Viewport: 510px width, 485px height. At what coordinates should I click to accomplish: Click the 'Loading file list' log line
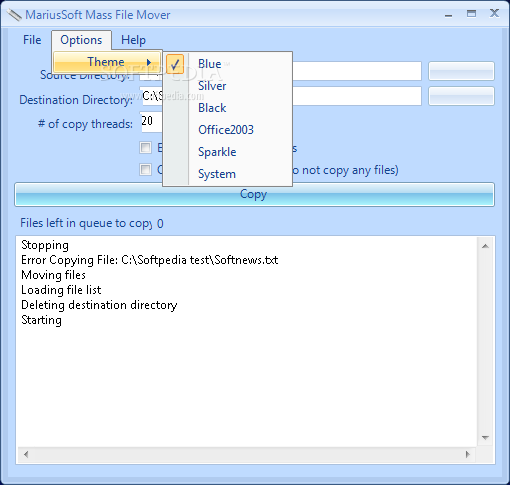[61, 290]
